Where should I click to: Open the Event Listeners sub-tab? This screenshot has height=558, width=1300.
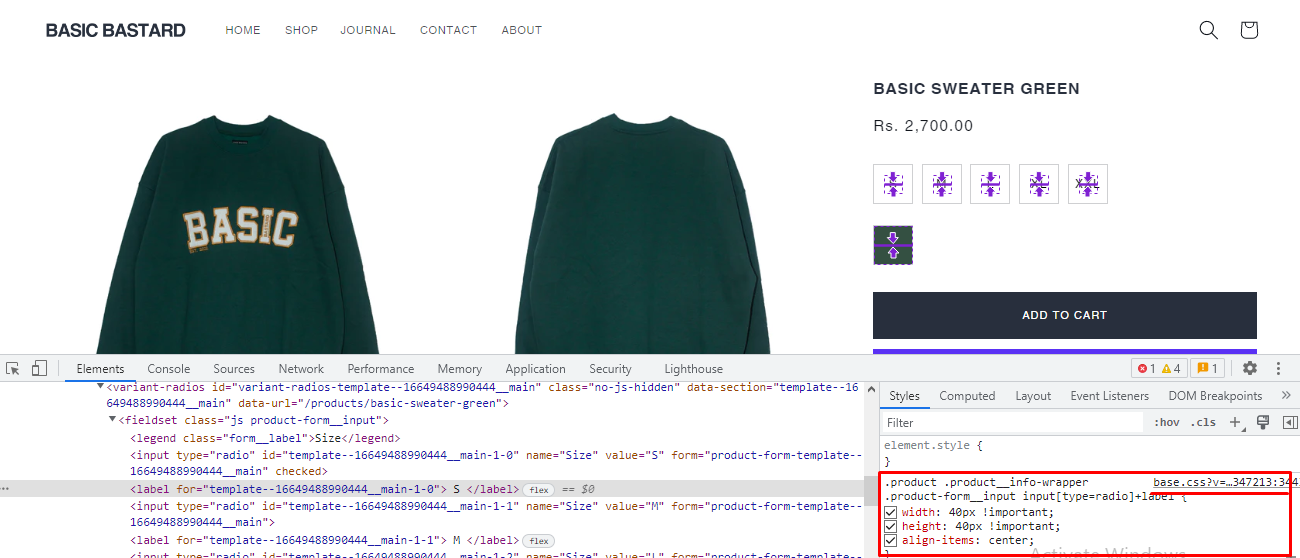pyautogui.click(x=1109, y=395)
